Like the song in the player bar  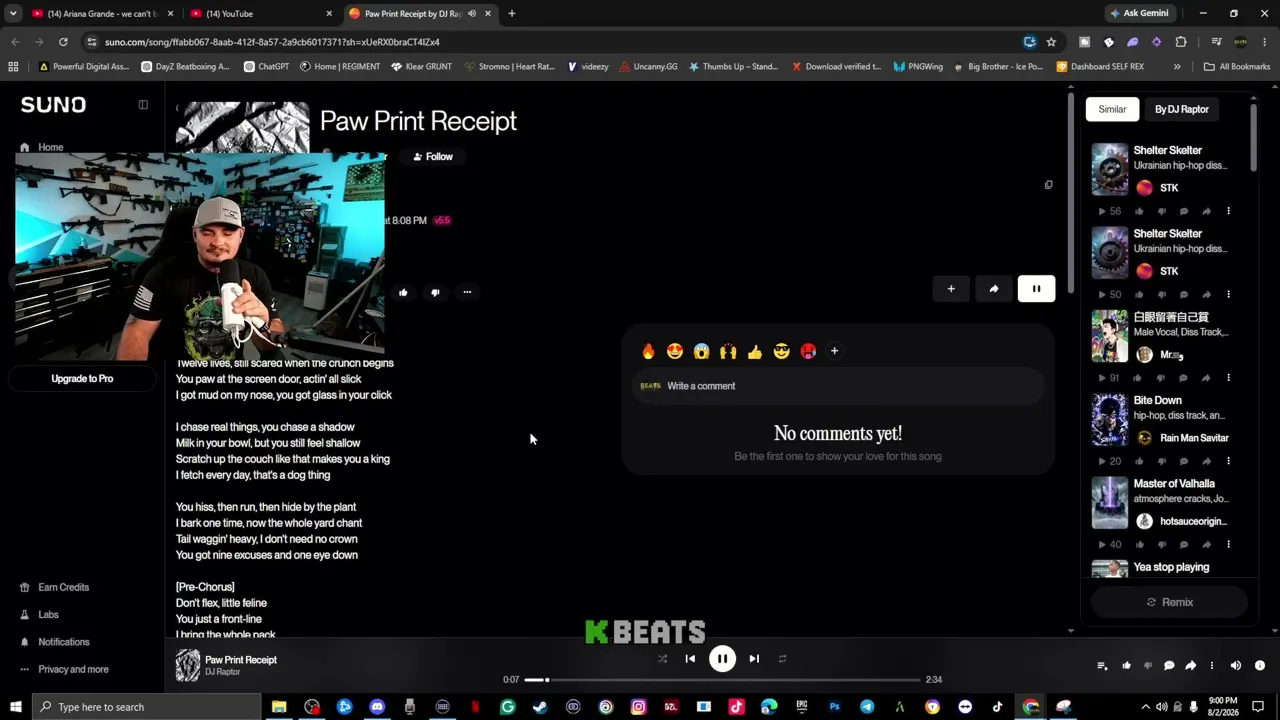click(x=1126, y=666)
